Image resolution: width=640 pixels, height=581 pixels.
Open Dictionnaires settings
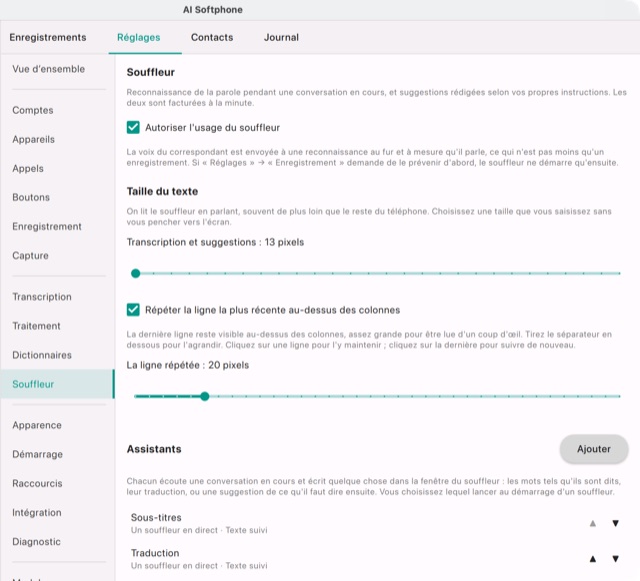point(57,355)
